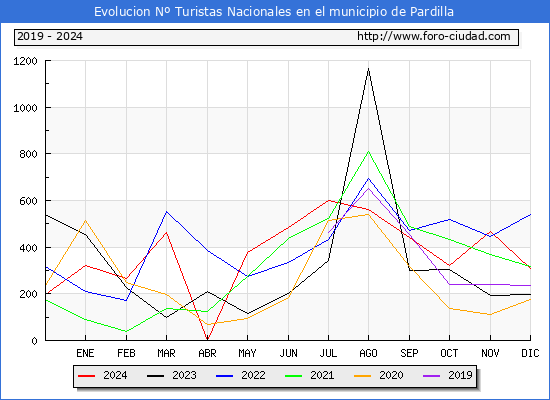Click the chart title about Pardilla tourists
The image size is (550, 400).
pyautogui.click(x=274, y=12)
